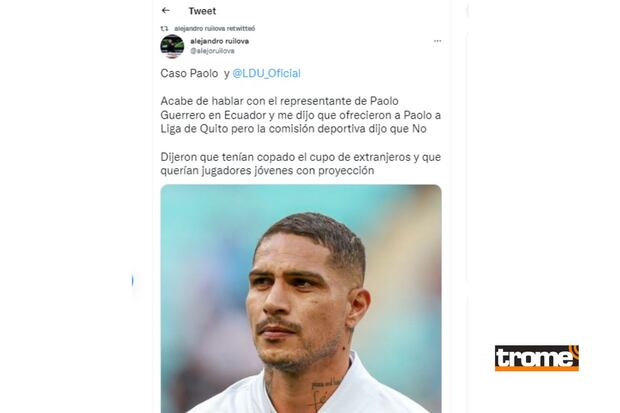
Task: Open alejandro ruilova's profile avatar
Action: coord(172,46)
